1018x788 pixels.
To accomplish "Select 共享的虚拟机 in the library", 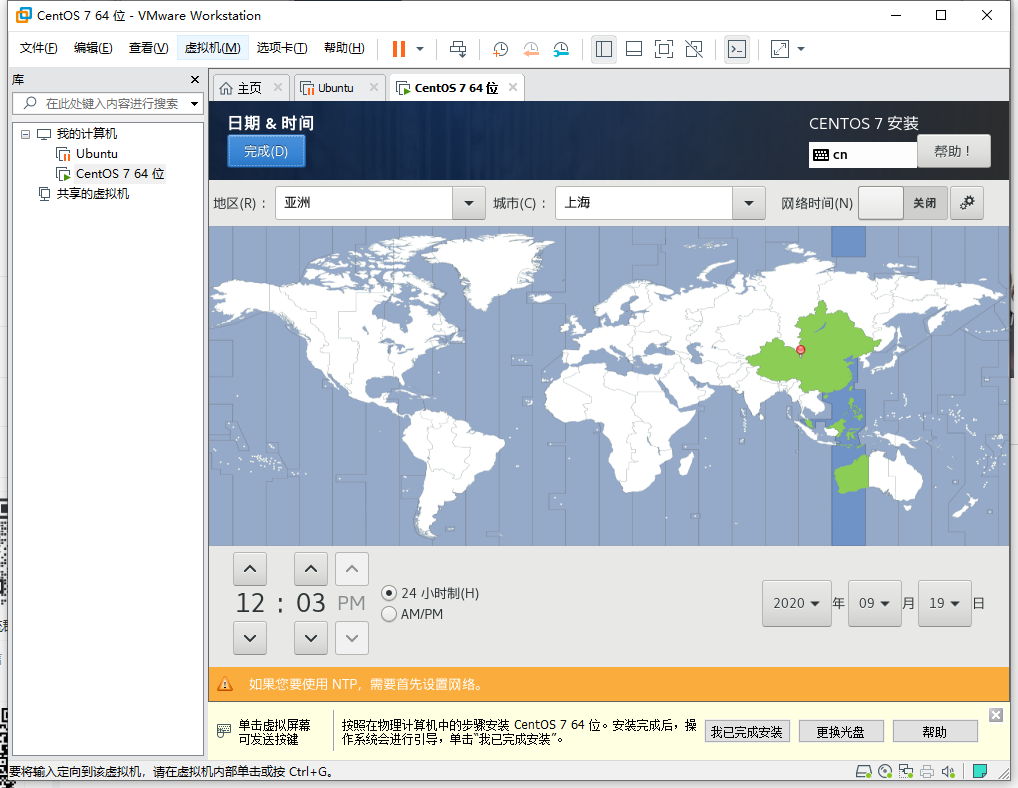I will [92, 193].
